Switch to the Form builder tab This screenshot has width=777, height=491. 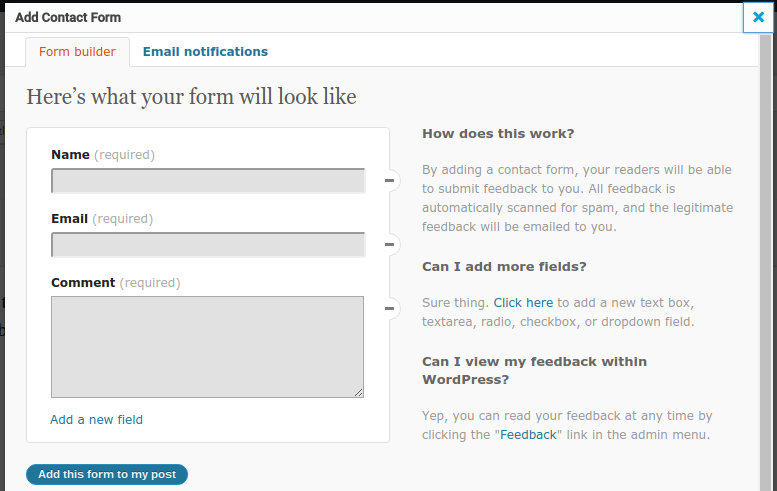click(77, 52)
